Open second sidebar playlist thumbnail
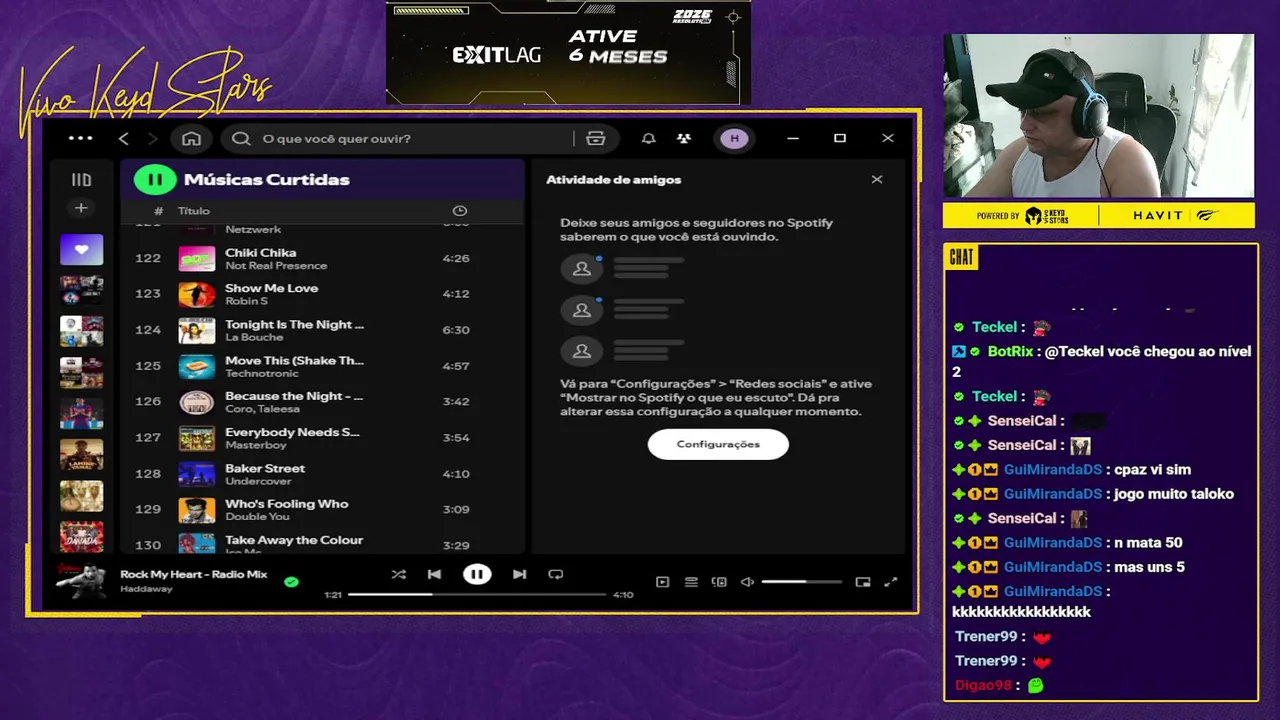The width and height of the screenshot is (1280, 720). tap(81, 290)
